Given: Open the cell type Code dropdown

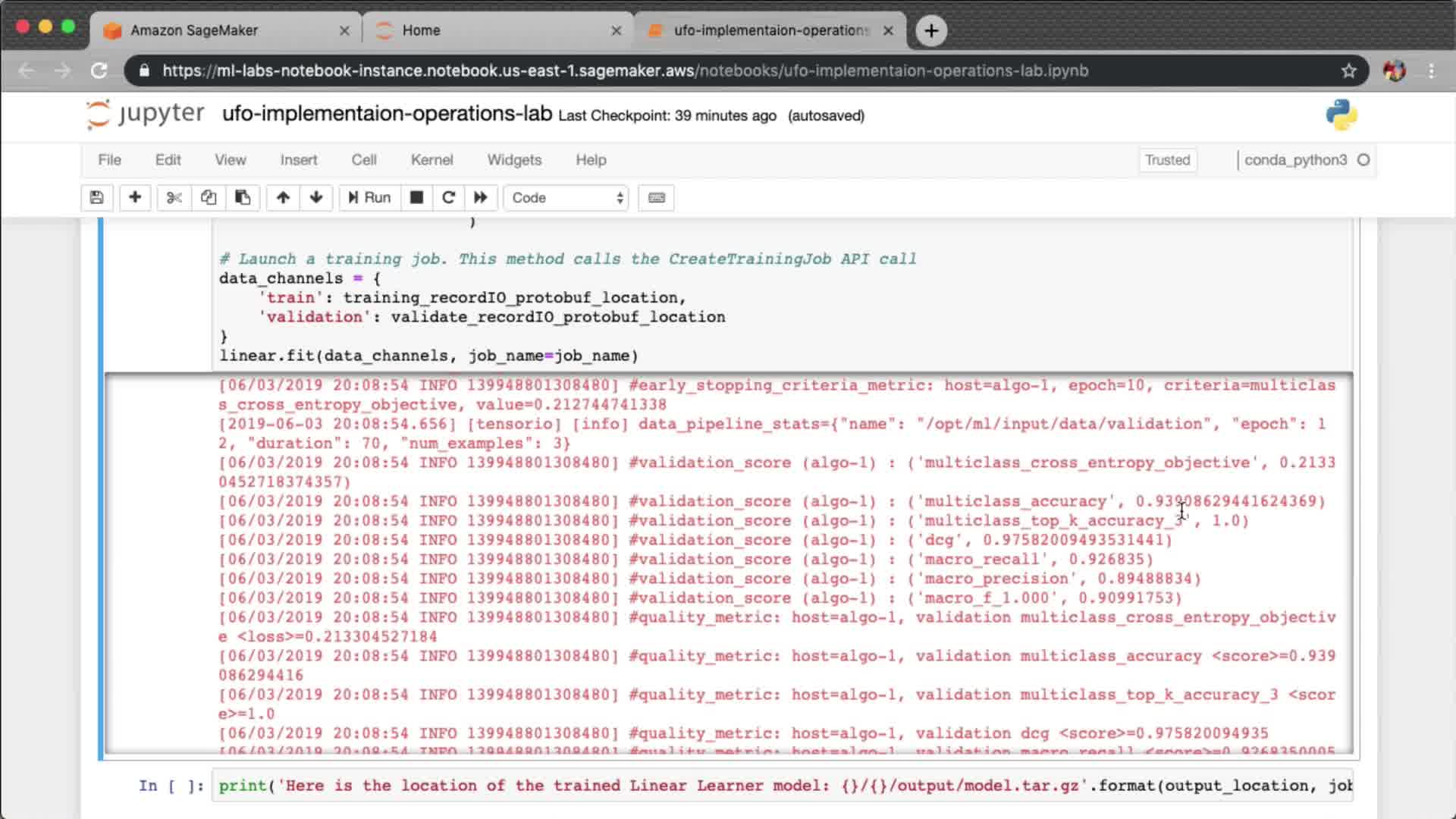Looking at the screenshot, I should point(566,198).
